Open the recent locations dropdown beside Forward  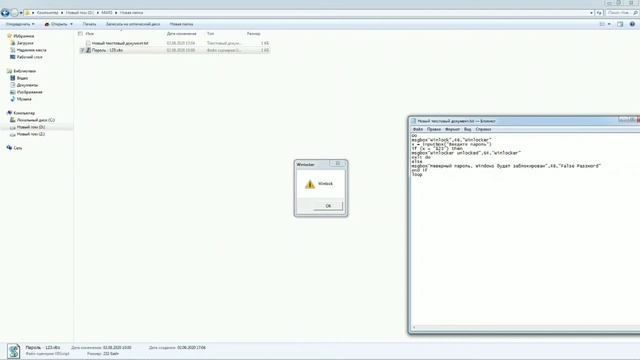(21, 13)
